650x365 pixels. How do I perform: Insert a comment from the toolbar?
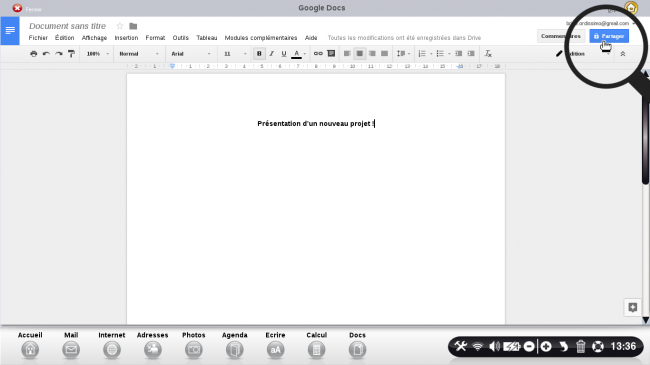pos(331,54)
